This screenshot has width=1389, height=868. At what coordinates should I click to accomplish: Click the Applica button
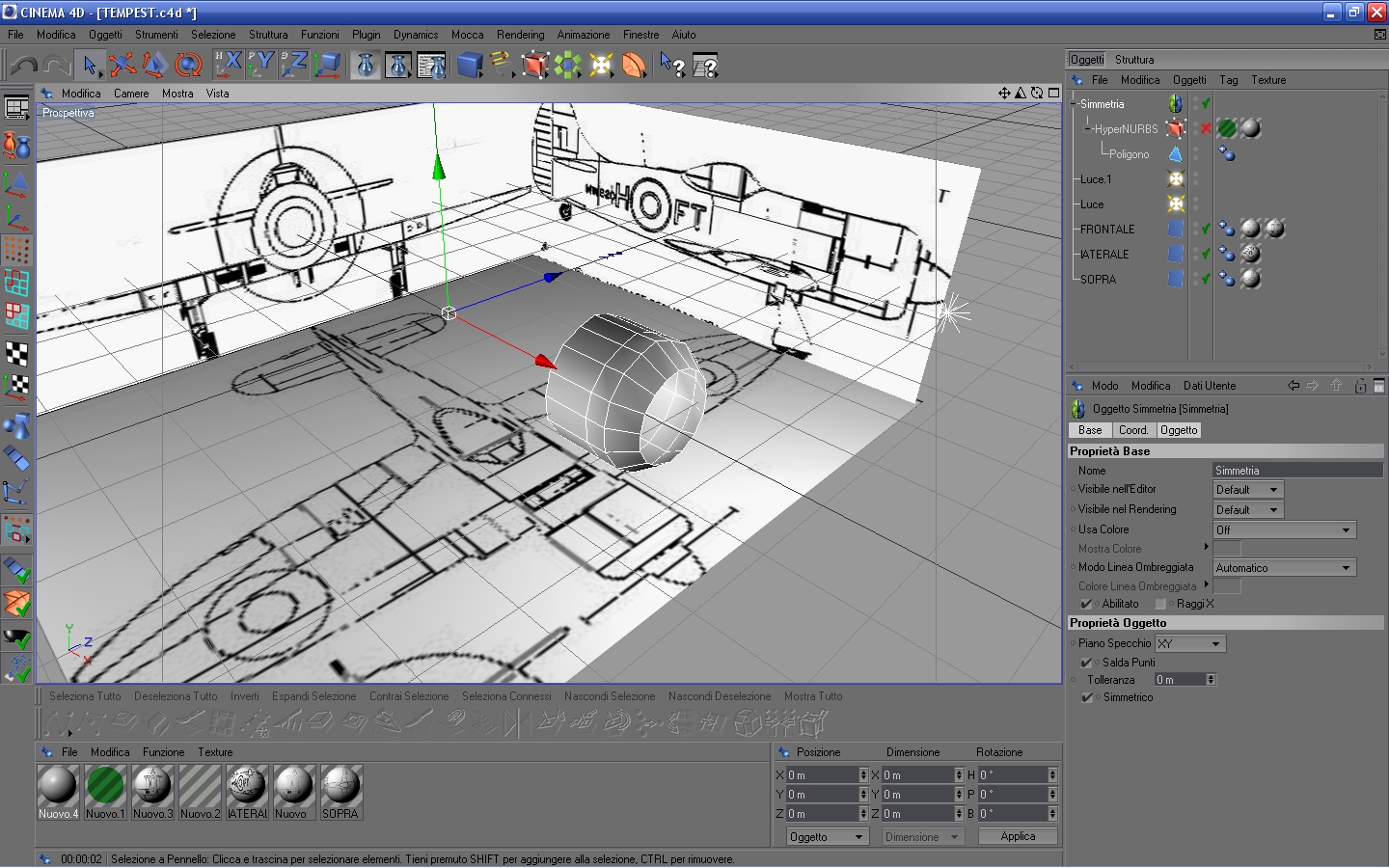[1018, 836]
